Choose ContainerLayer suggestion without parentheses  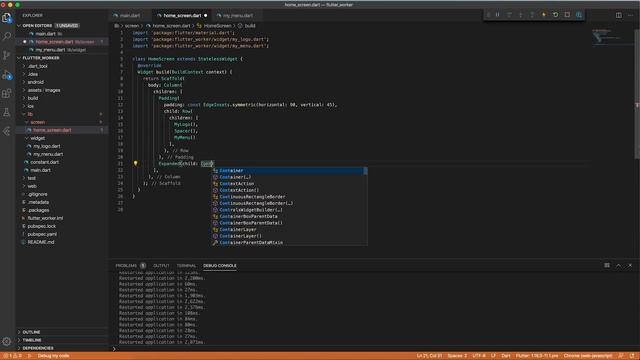[289, 229]
